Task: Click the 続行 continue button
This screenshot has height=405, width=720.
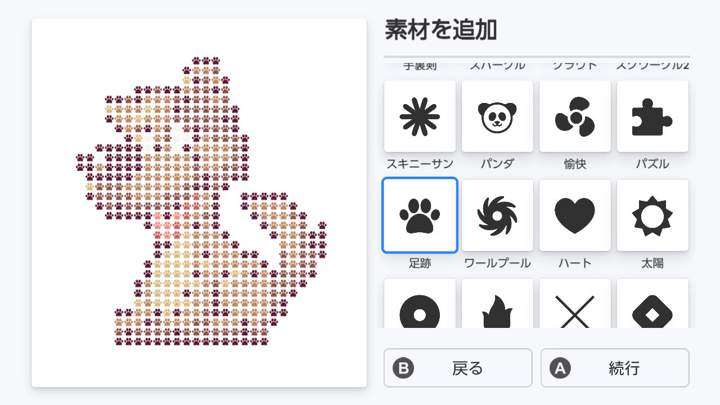Action: click(x=615, y=368)
